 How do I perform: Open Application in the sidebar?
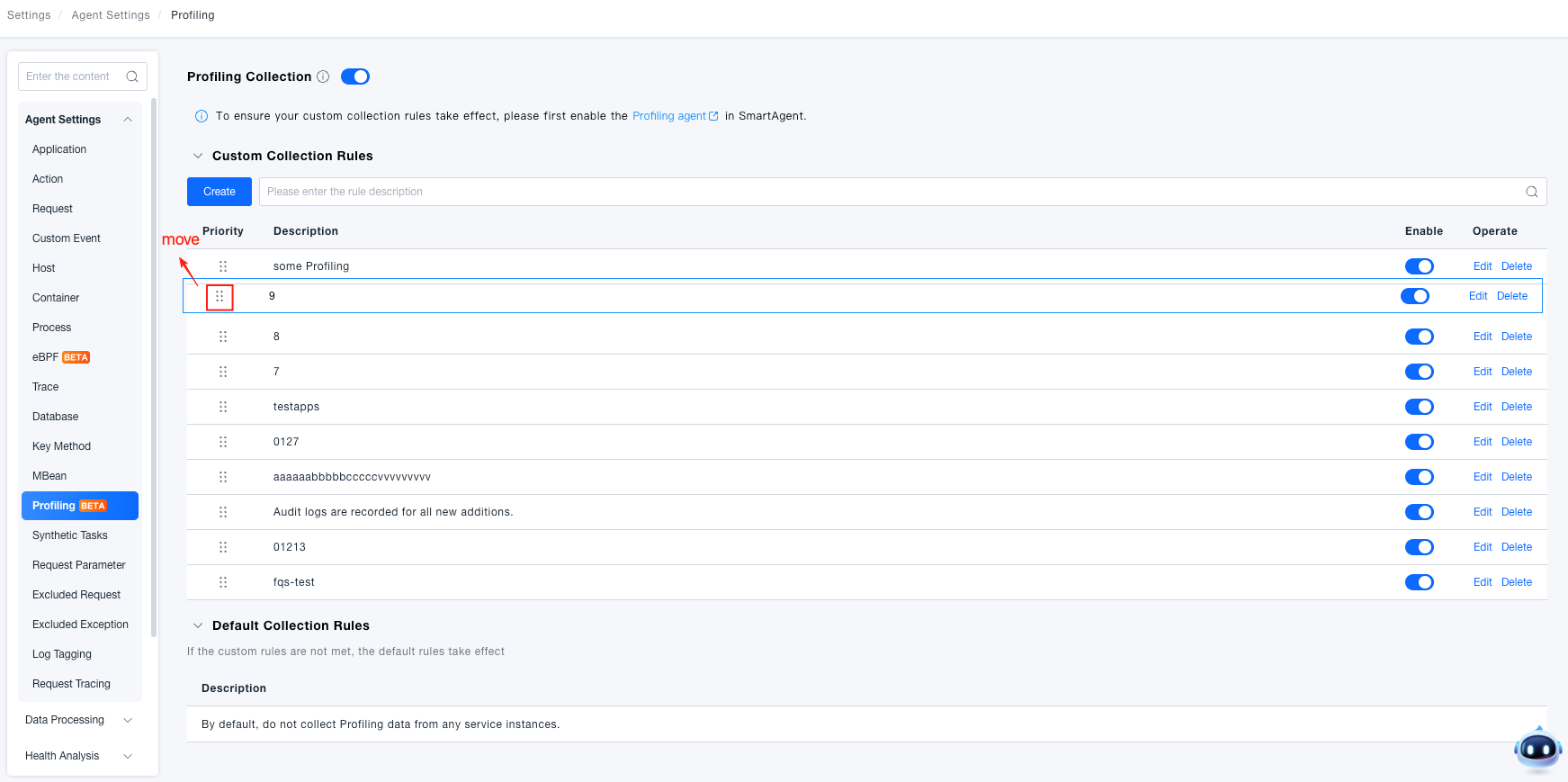click(59, 149)
